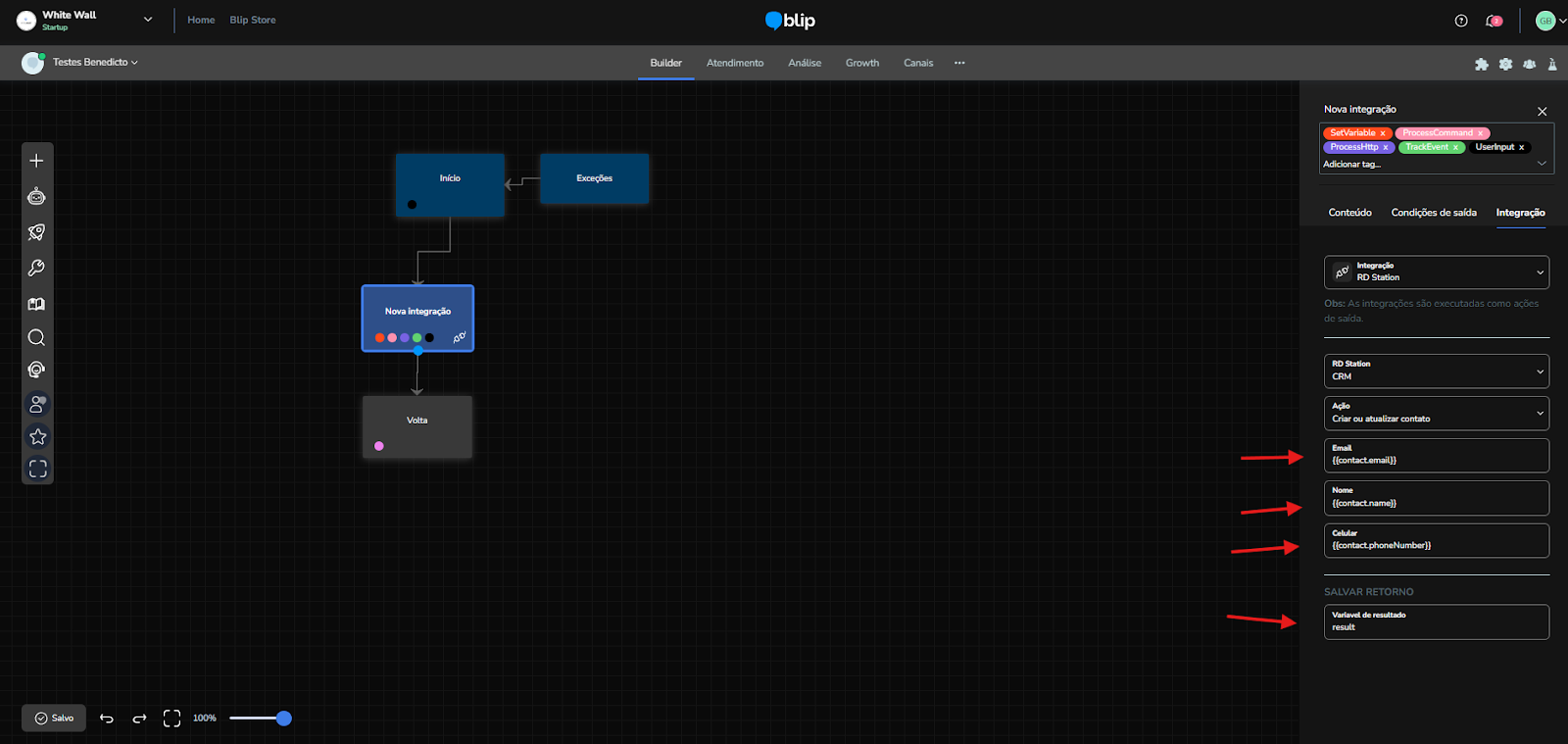Click the zoom slider handle
The image size is (1568, 744).
point(284,719)
